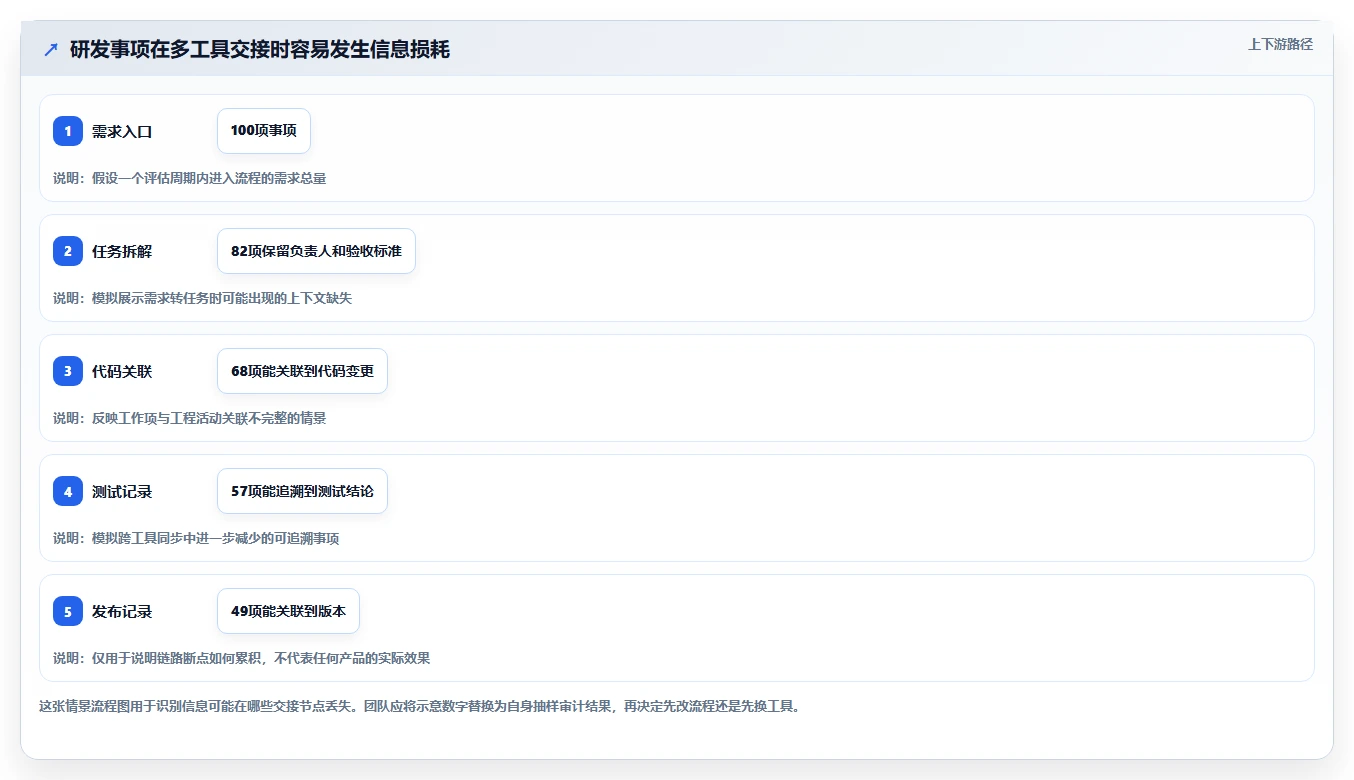The height and width of the screenshot is (780, 1354).
Task: Click the step 3 number badge
Action: [x=68, y=371]
